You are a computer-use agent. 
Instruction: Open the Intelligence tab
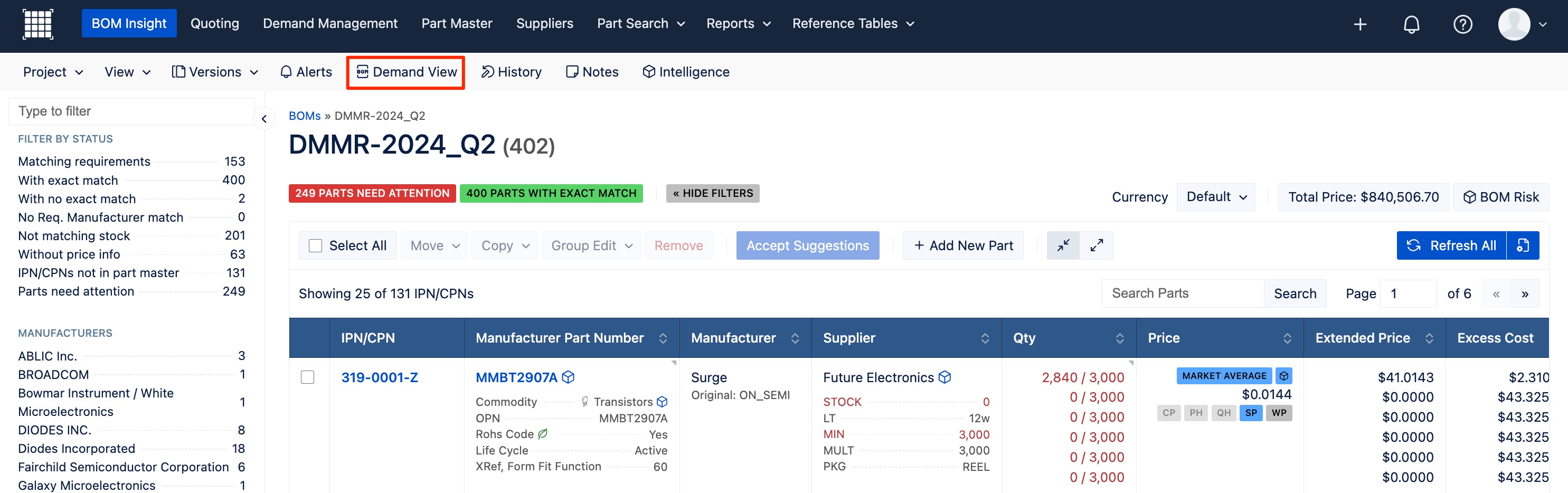coord(686,72)
